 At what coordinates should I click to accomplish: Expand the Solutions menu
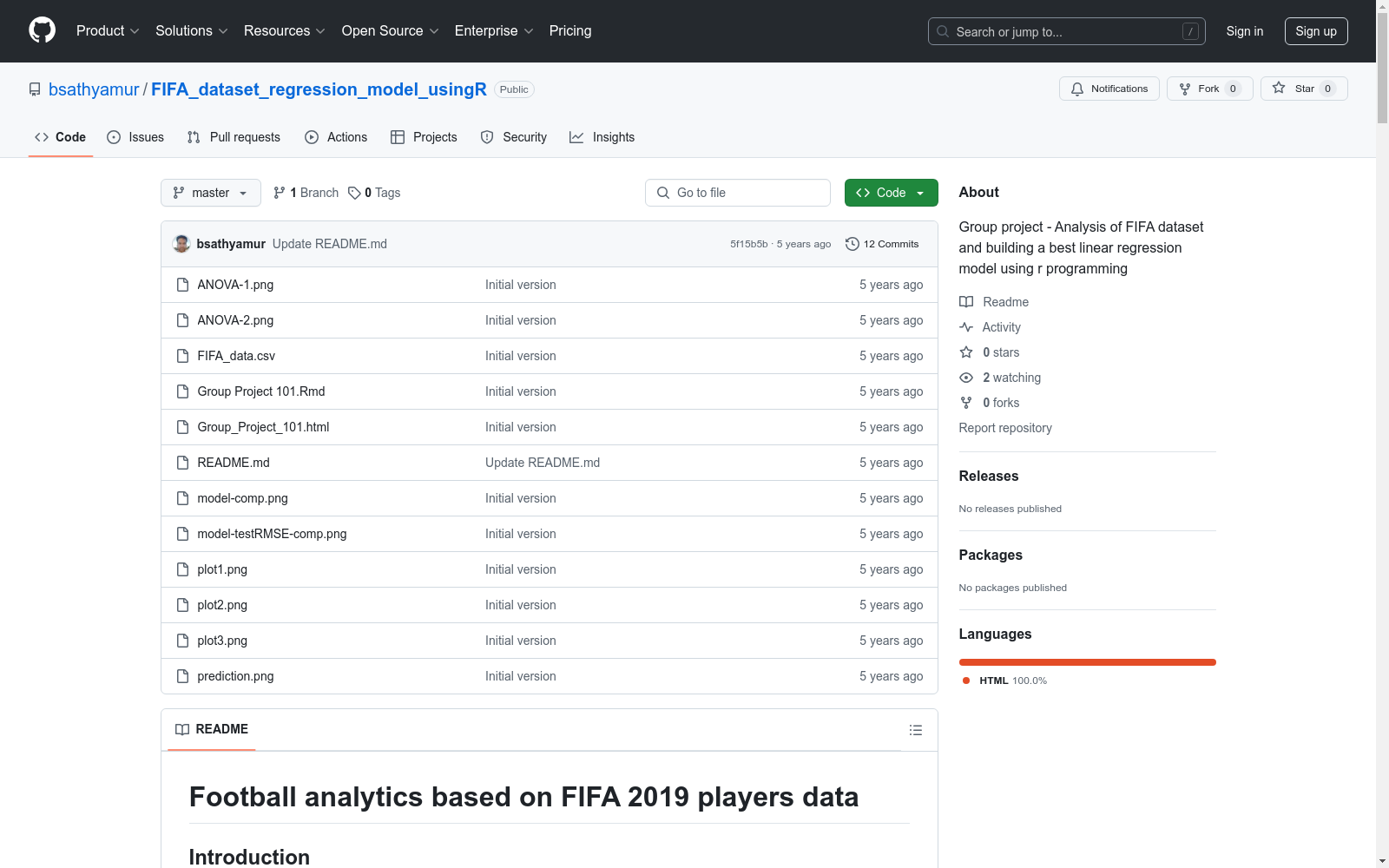192,30
